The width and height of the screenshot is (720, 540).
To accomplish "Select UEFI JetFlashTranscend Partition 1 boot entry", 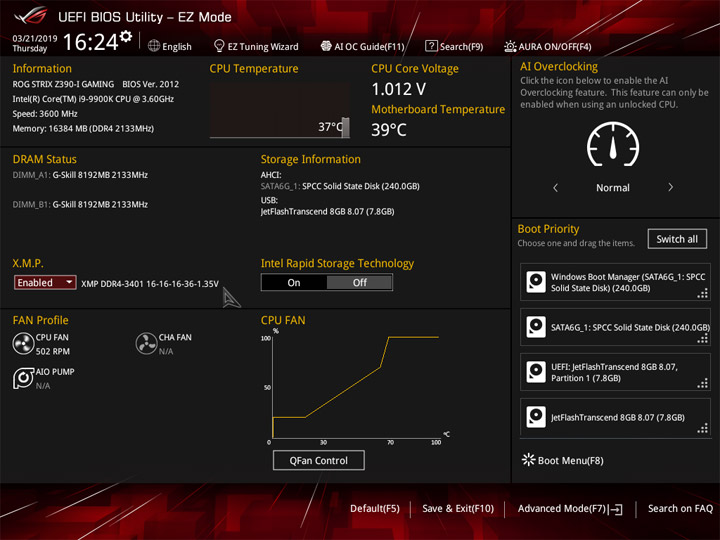I will click(615, 372).
